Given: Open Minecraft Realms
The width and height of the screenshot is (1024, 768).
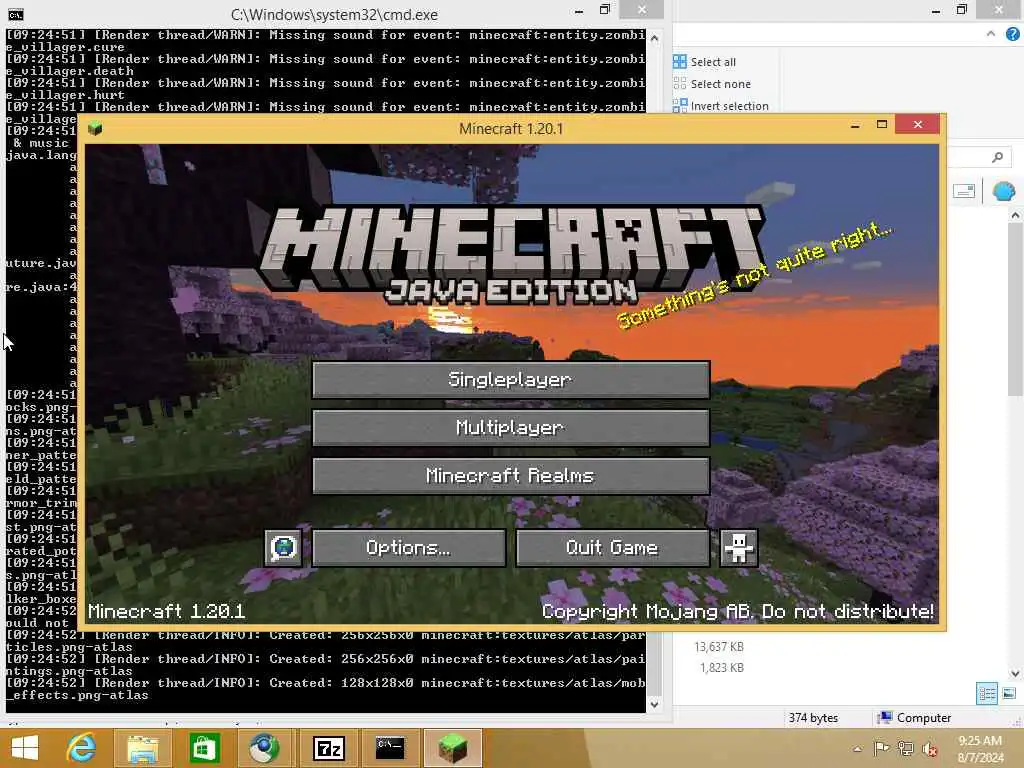Looking at the screenshot, I should [511, 475].
